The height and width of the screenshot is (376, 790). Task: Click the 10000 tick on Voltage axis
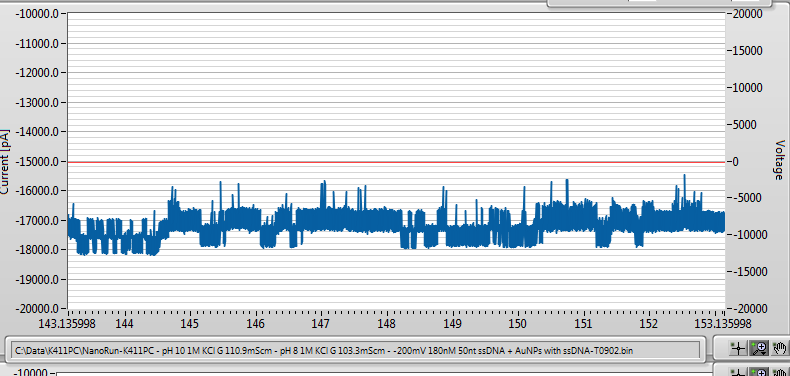(x=748, y=87)
